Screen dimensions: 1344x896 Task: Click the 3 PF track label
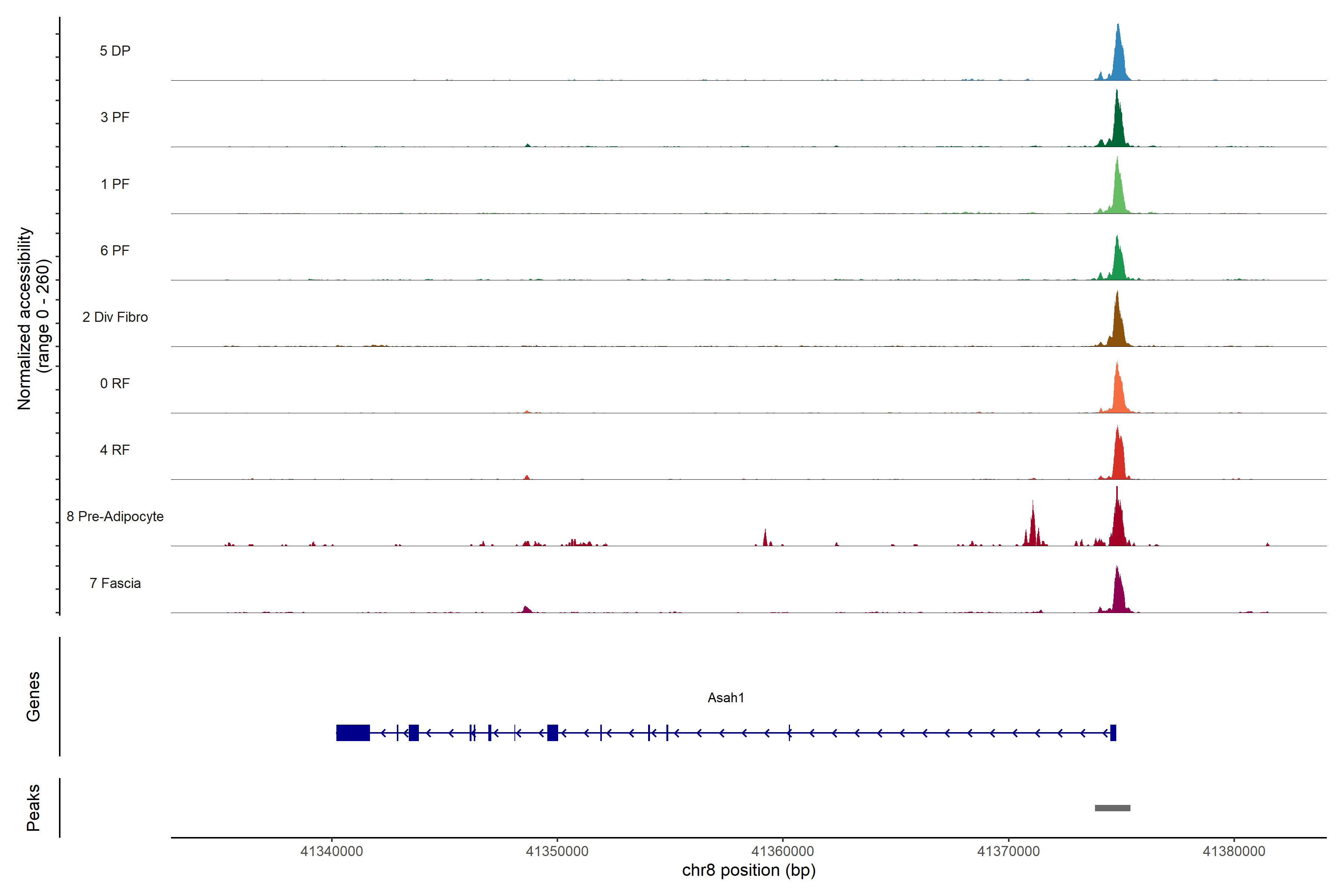point(115,117)
